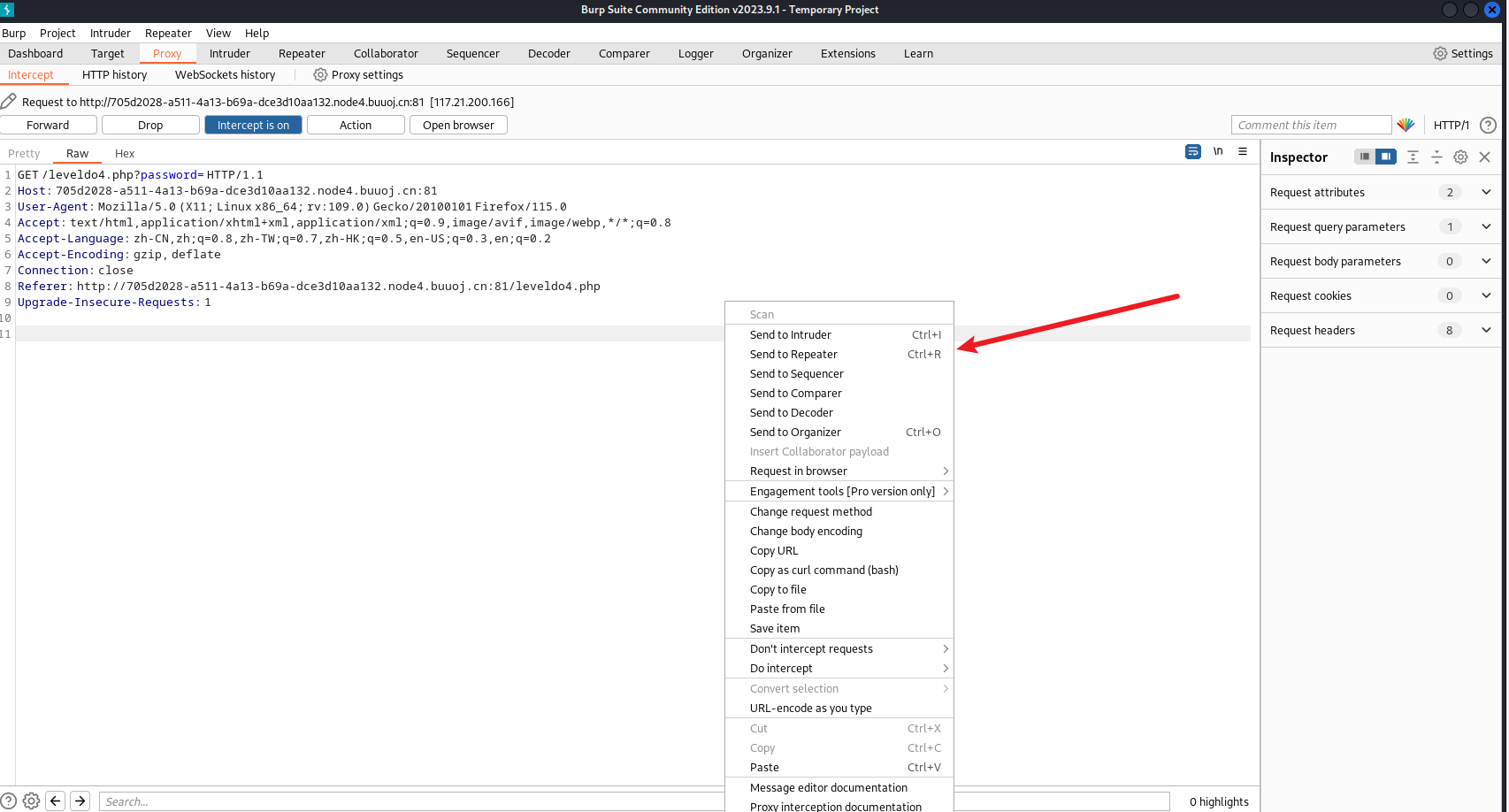Click the Proxy settings gear icon

(320, 74)
